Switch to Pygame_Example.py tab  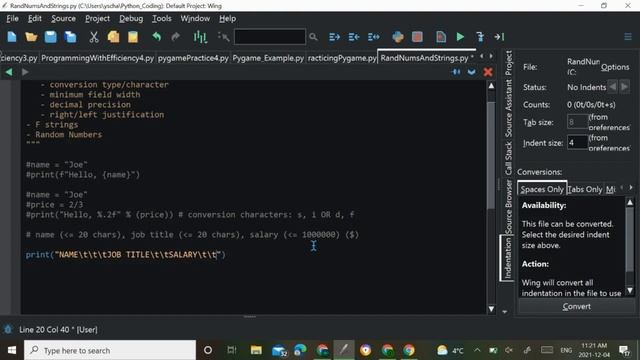point(268,58)
